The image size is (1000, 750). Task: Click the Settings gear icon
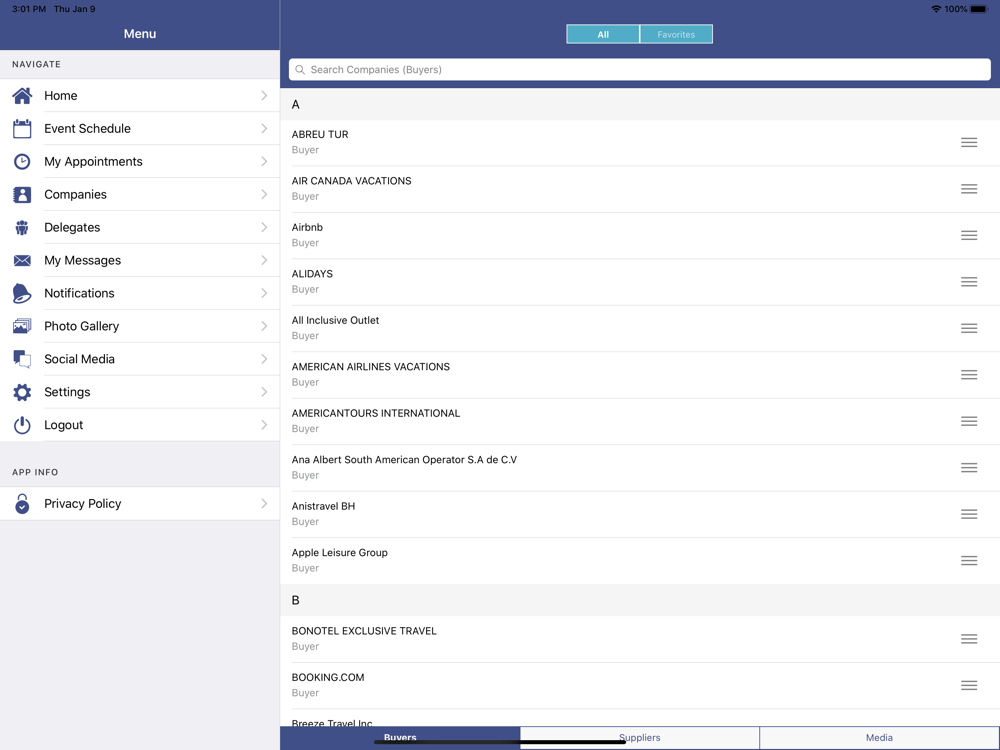coord(22,392)
